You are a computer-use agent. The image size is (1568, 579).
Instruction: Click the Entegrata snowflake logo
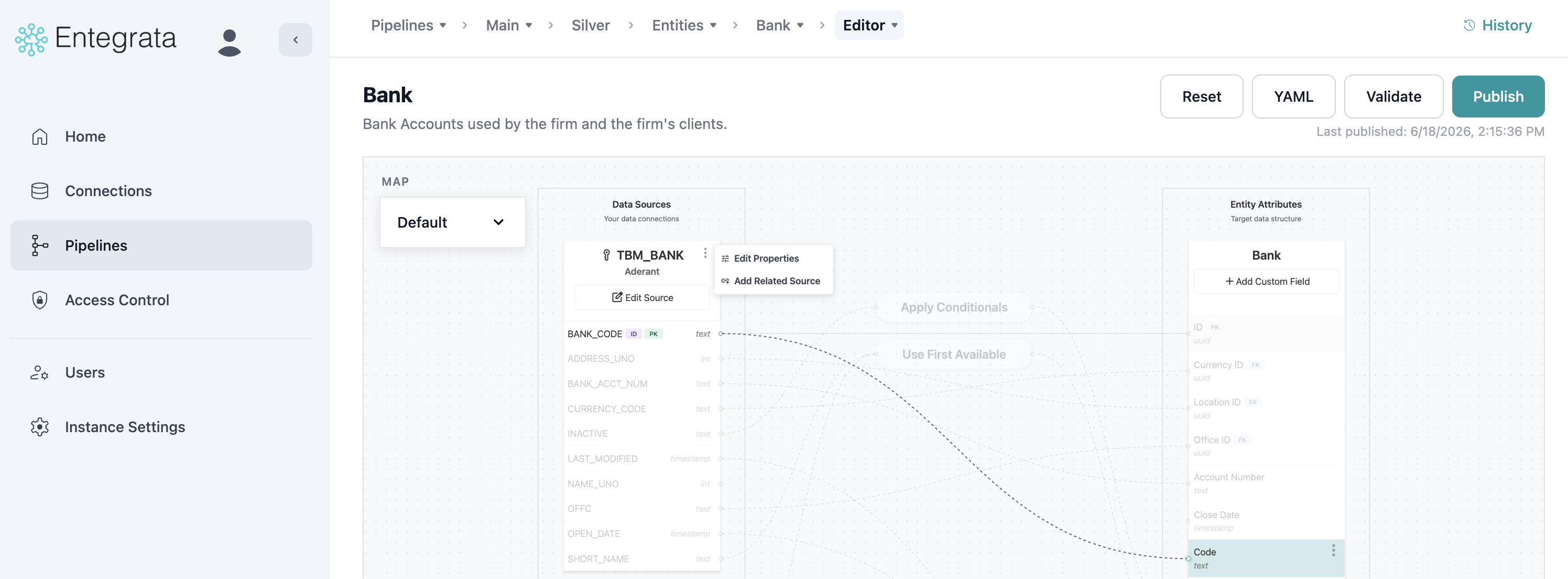[31, 39]
